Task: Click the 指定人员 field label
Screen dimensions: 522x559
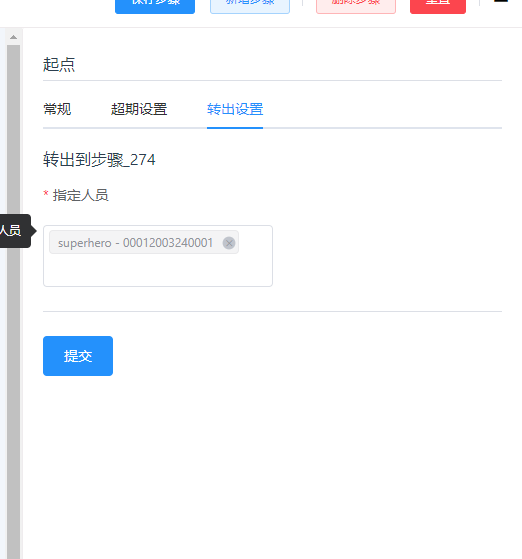Action: click(x=81, y=195)
